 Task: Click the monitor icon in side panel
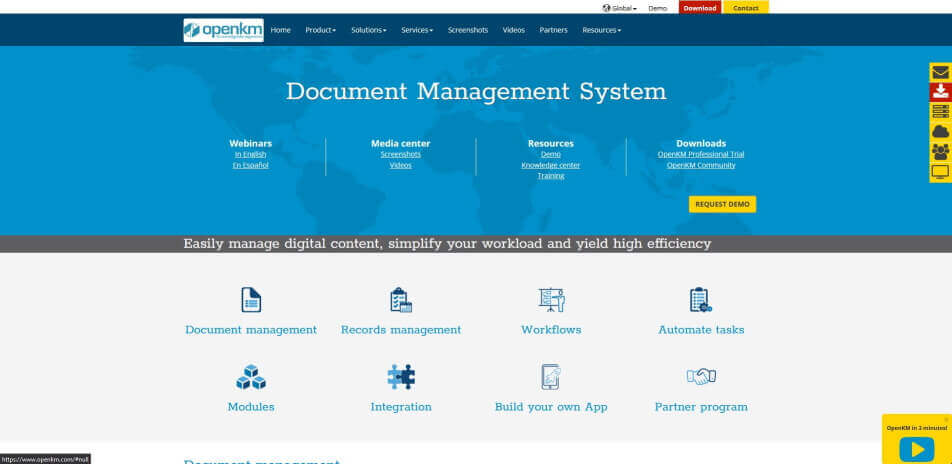click(940, 172)
